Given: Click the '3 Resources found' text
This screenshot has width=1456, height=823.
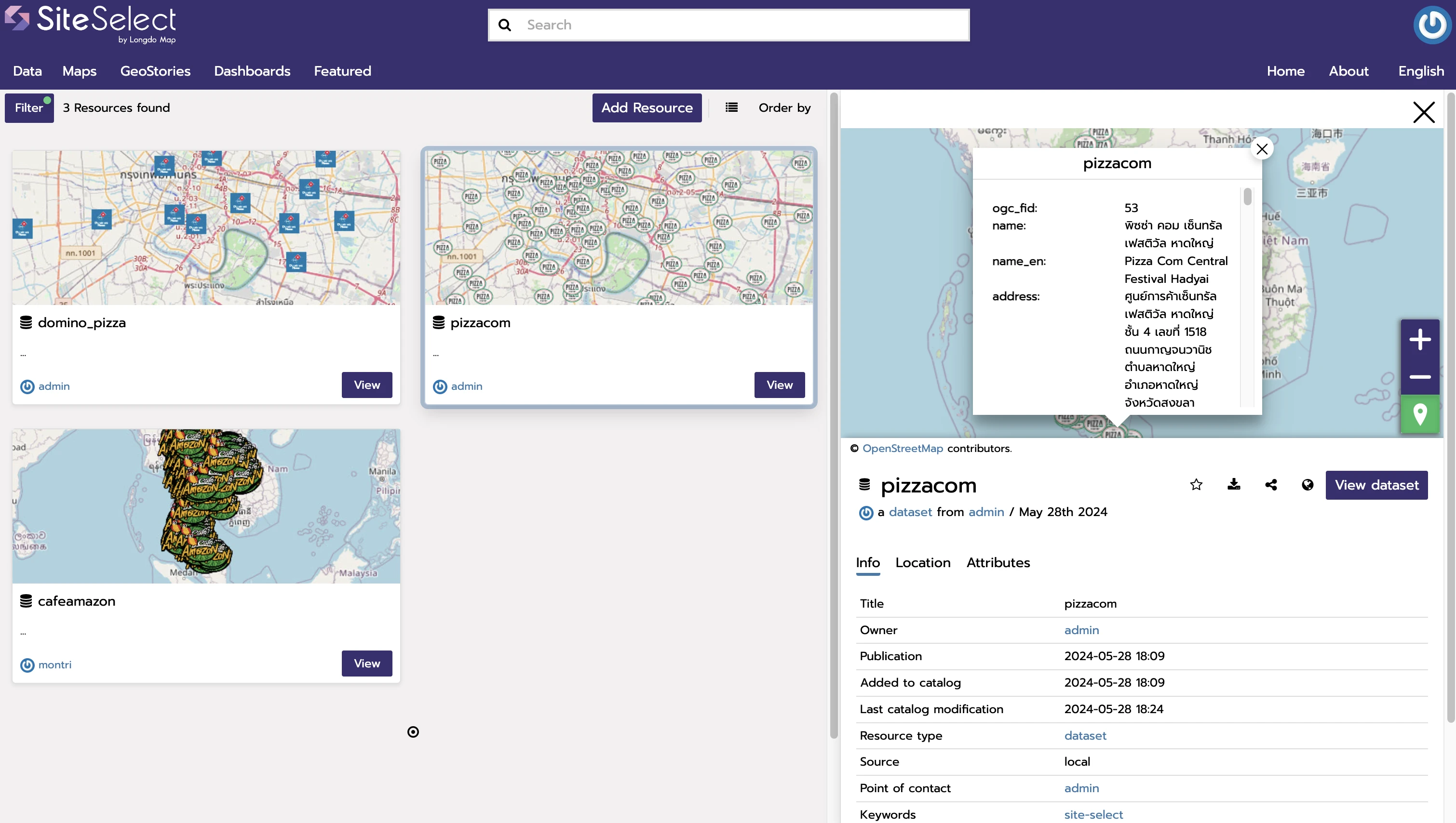Looking at the screenshot, I should (x=116, y=107).
